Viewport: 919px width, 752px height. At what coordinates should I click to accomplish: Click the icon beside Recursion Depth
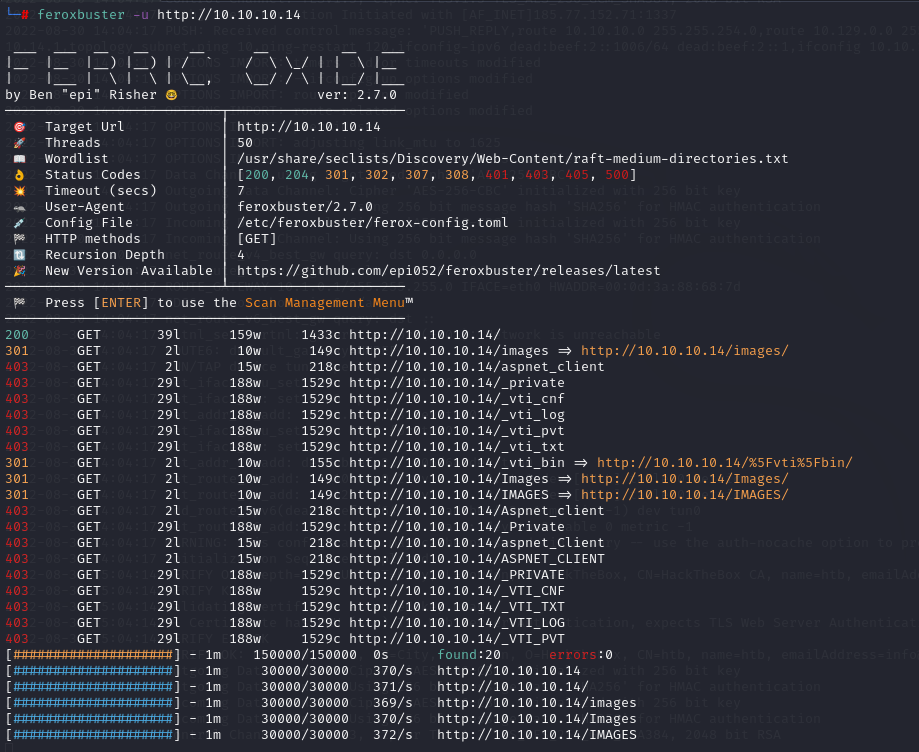[19, 255]
